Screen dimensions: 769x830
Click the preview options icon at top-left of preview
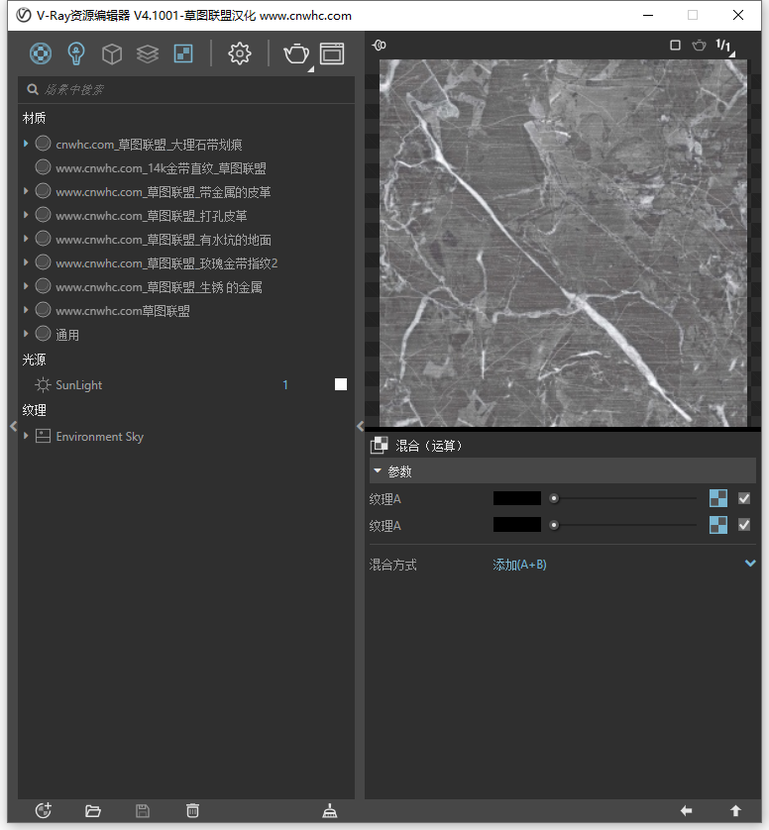(379, 45)
